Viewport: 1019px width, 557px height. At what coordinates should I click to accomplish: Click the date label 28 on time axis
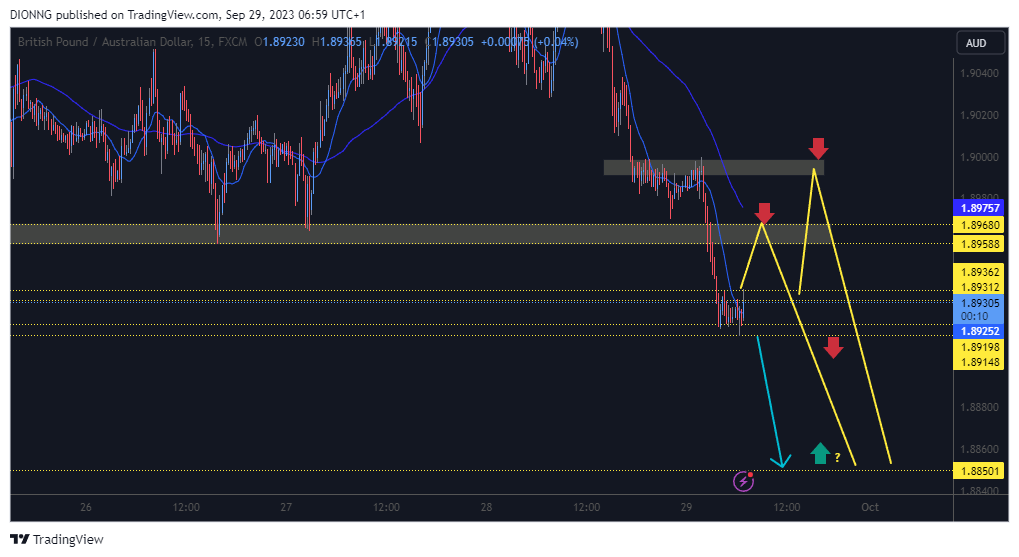tap(486, 507)
